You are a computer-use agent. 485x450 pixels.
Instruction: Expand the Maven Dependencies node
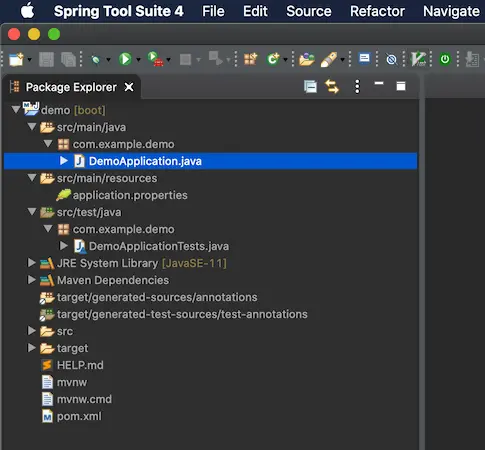[x=31, y=280]
